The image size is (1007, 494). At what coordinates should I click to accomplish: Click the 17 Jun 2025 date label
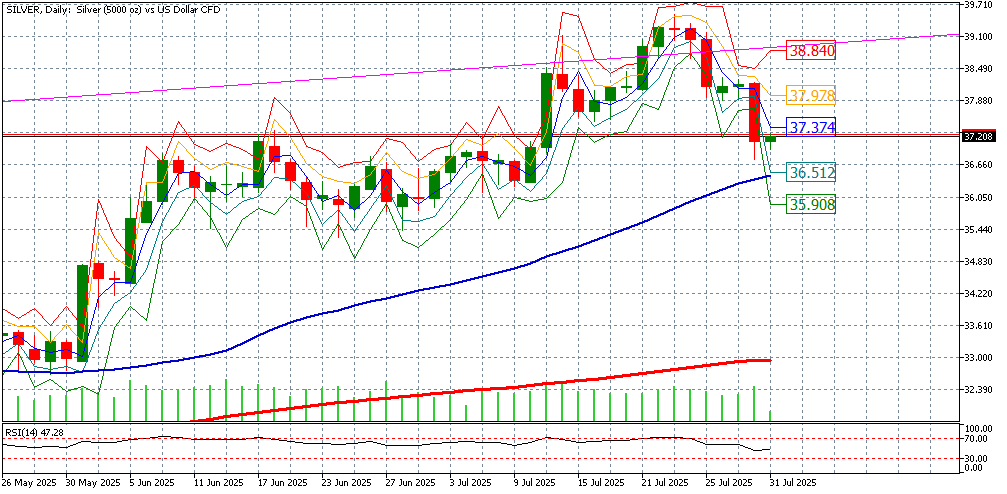coord(283,482)
